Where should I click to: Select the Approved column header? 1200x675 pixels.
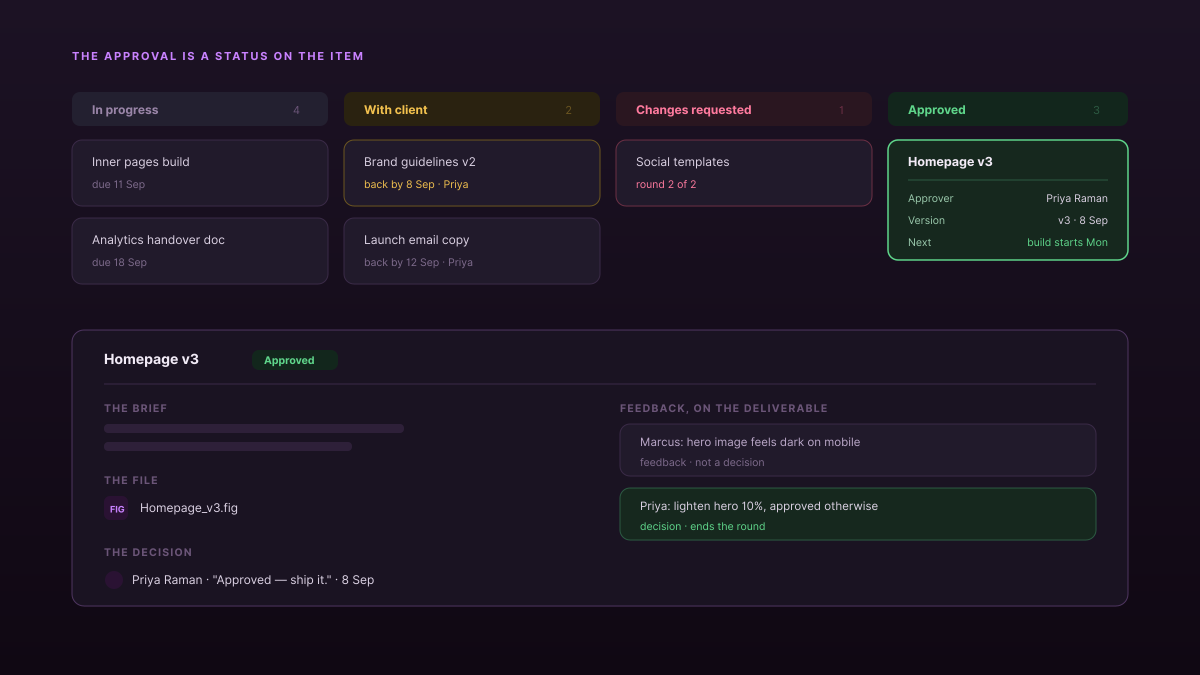(1008, 110)
